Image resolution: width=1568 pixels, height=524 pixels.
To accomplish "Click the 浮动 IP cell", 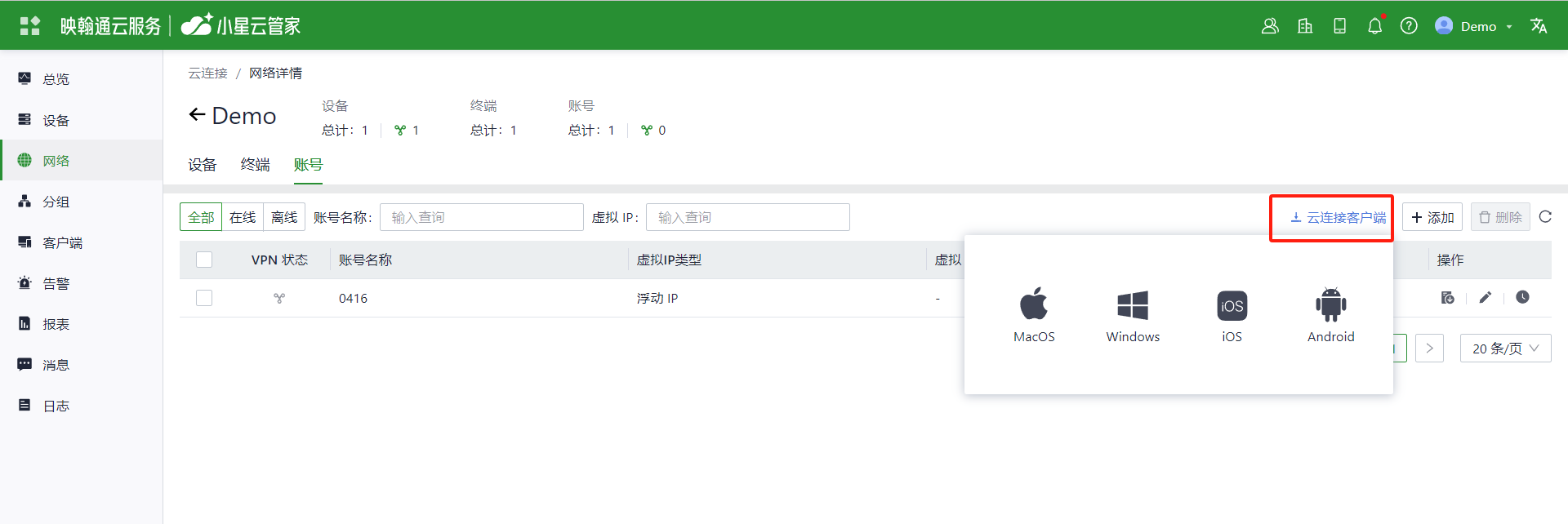I will (x=657, y=299).
